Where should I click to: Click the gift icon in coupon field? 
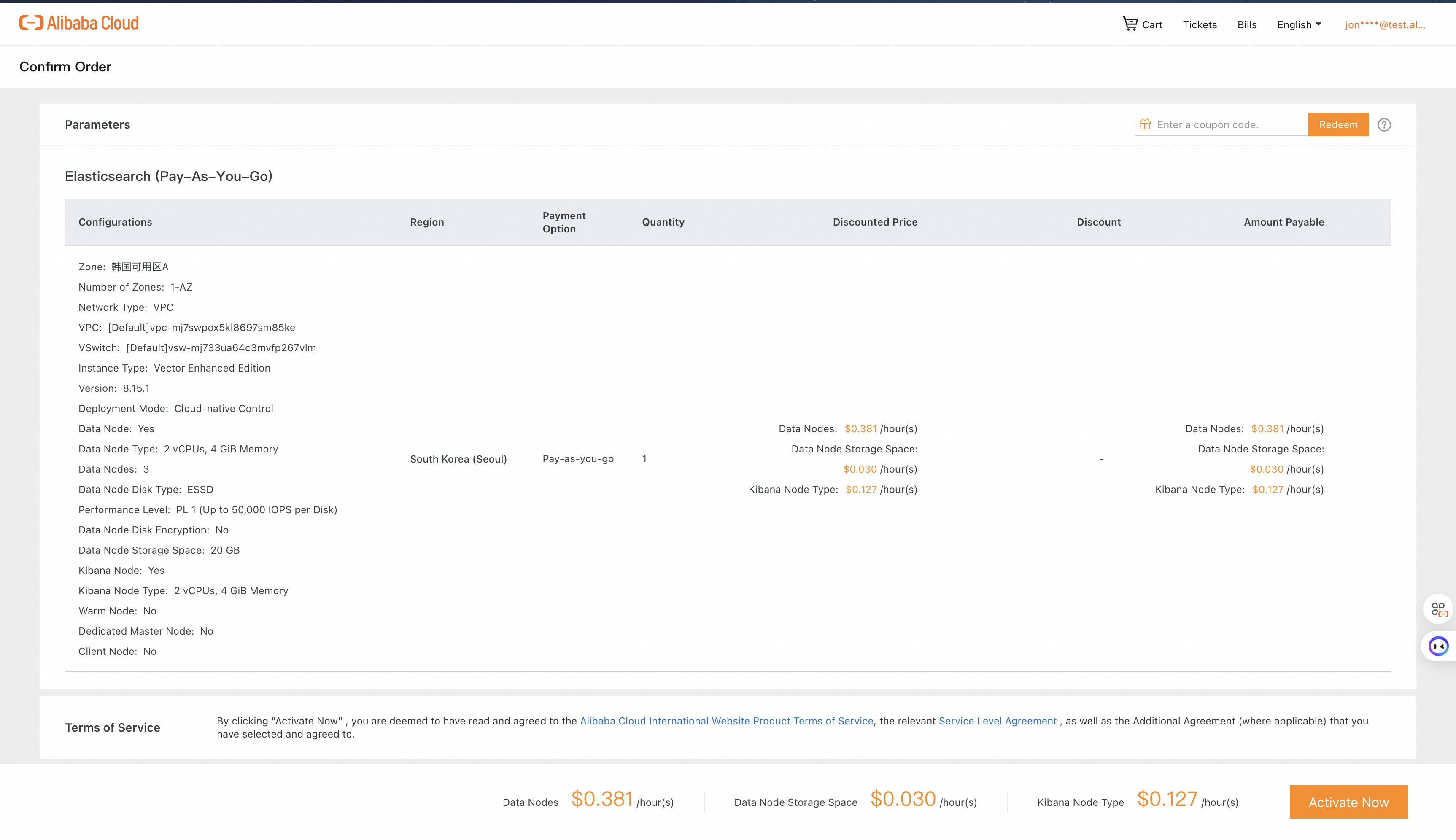pos(1145,125)
